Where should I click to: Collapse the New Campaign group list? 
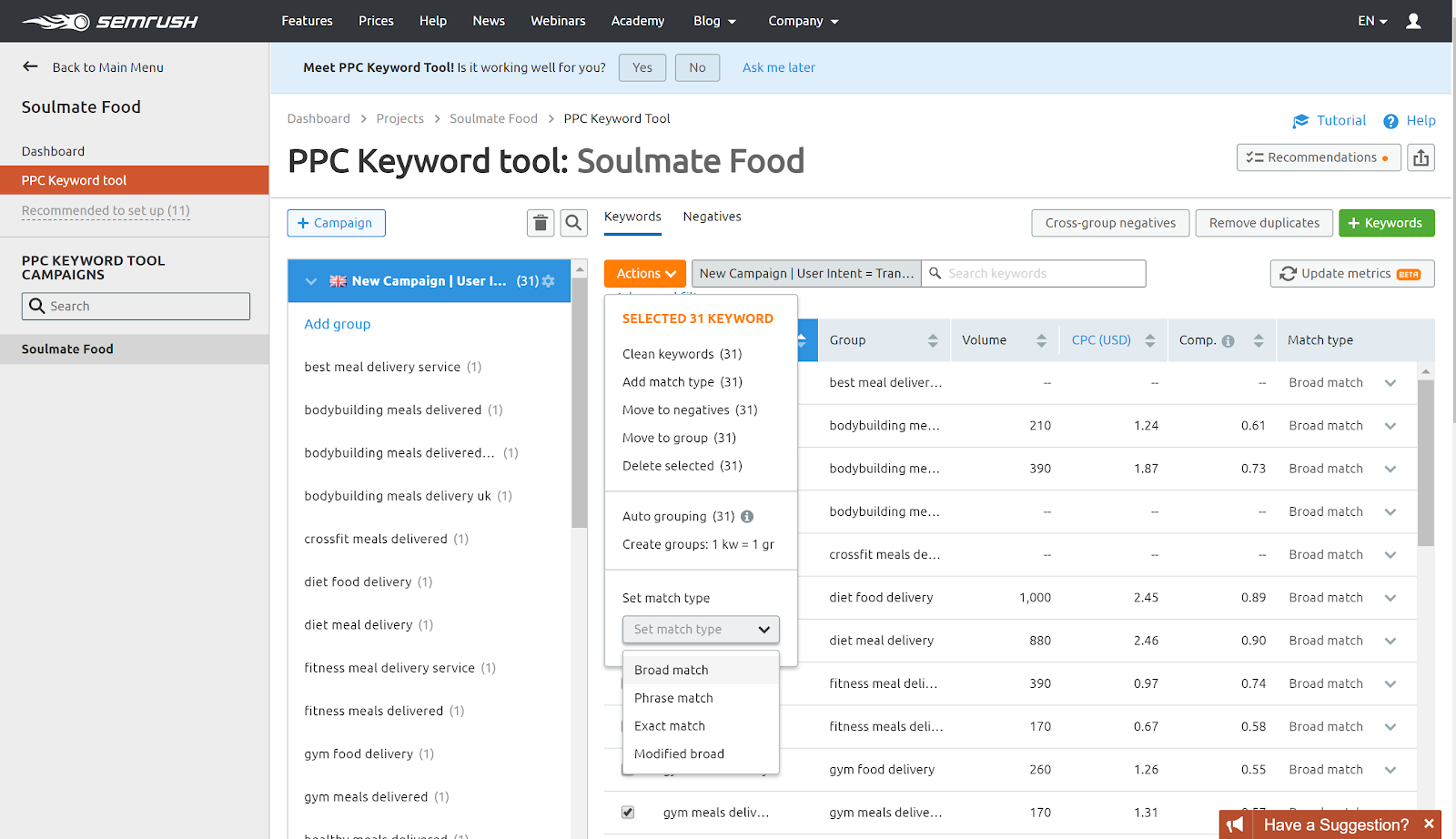(x=311, y=281)
